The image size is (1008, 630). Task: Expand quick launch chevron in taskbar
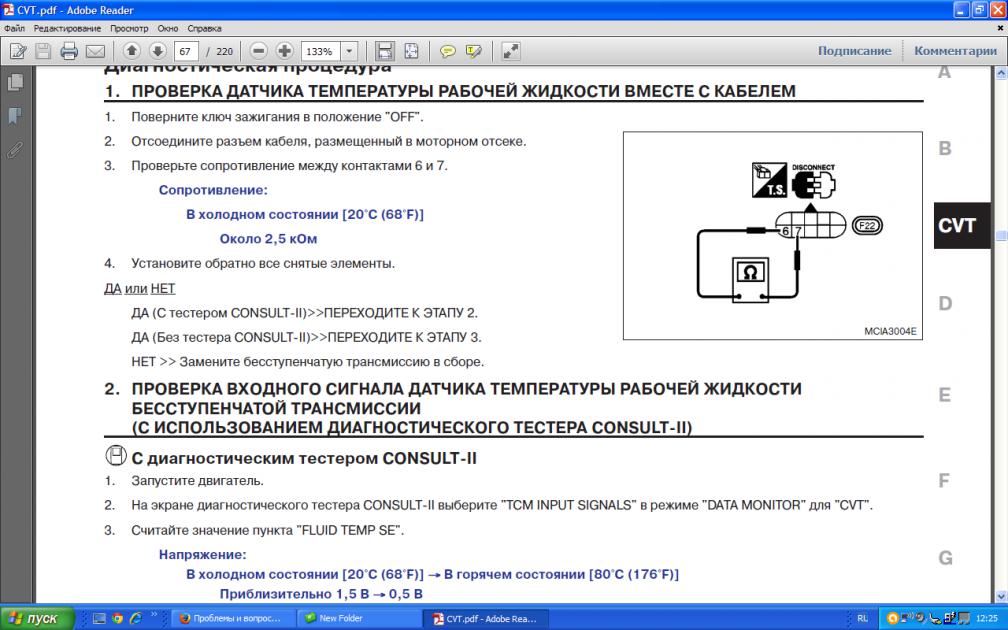154,615
